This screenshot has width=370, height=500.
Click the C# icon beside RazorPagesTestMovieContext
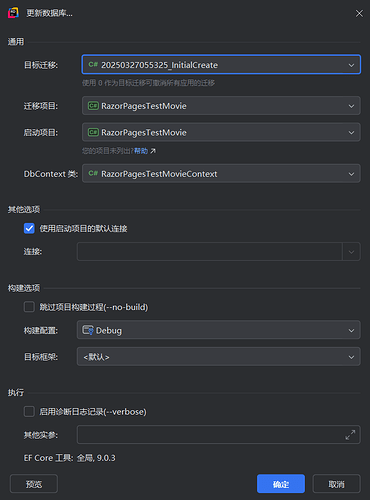[x=93, y=173]
